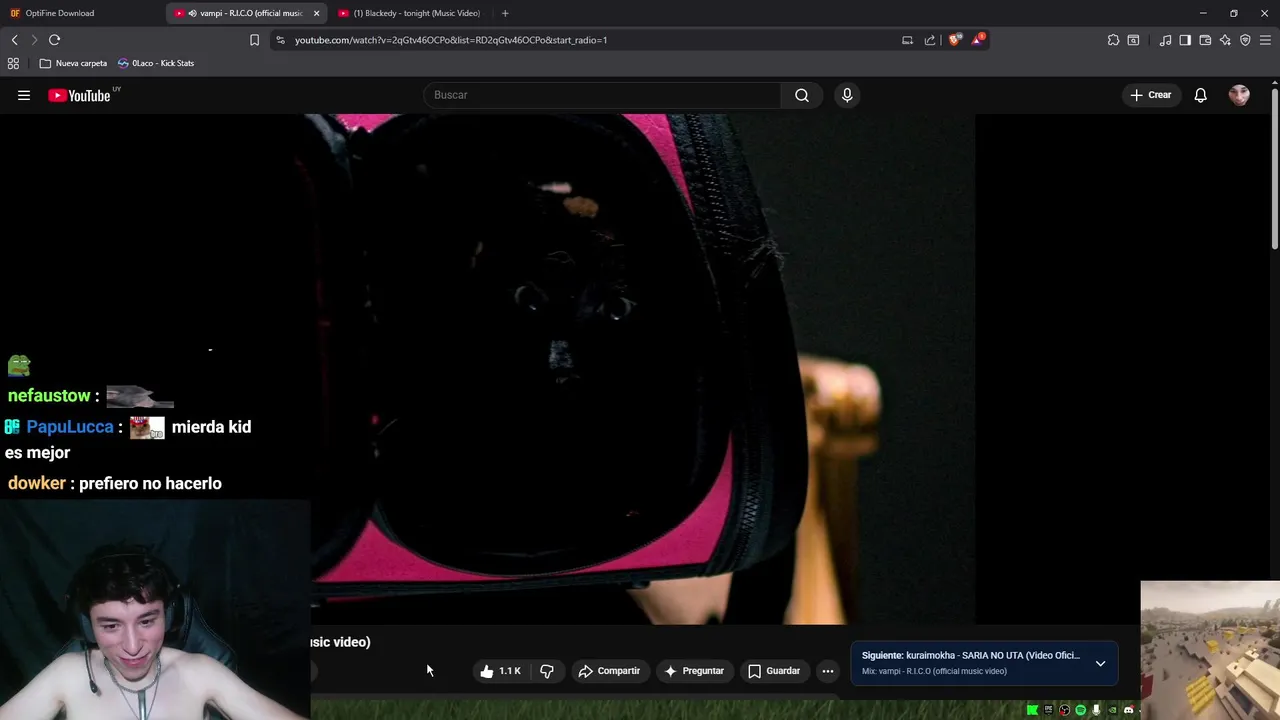
Task: Click the YouTube search magnifier button
Action: pos(802,95)
